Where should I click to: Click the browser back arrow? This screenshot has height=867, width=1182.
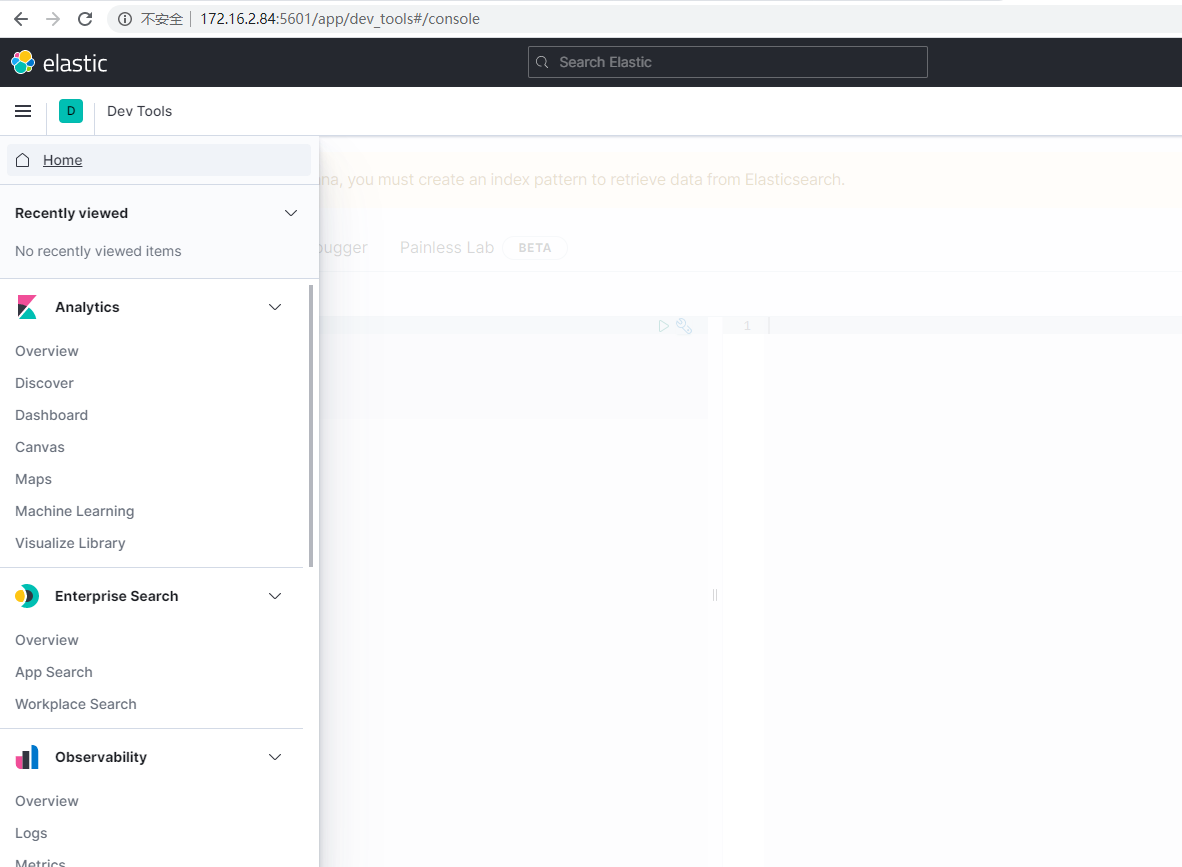[x=21, y=19]
